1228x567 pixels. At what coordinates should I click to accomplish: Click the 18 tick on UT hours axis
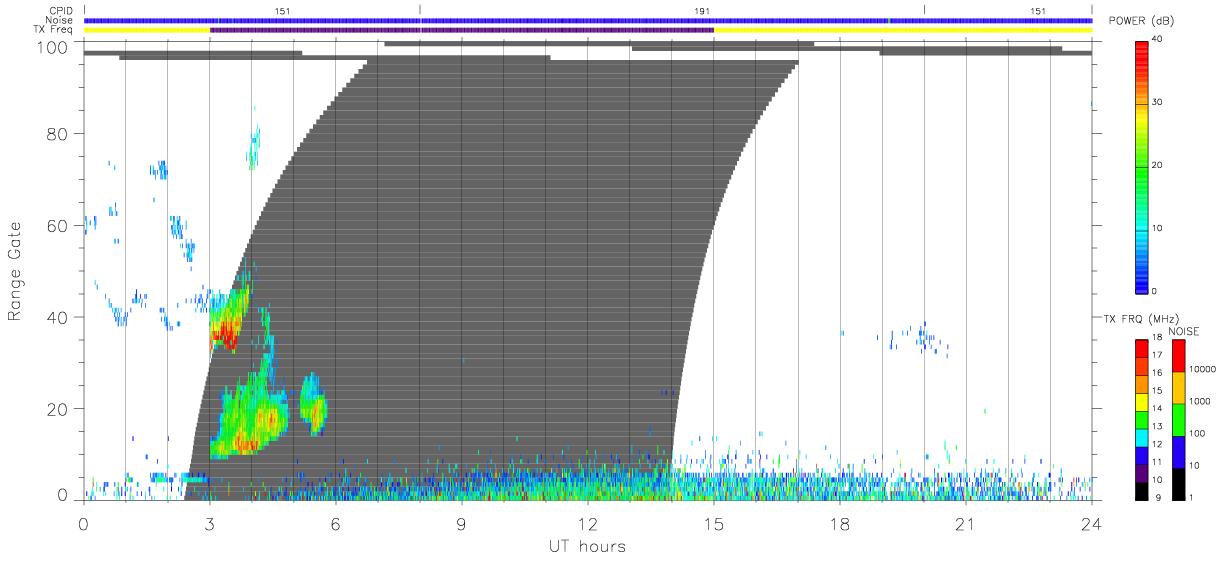(840, 522)
